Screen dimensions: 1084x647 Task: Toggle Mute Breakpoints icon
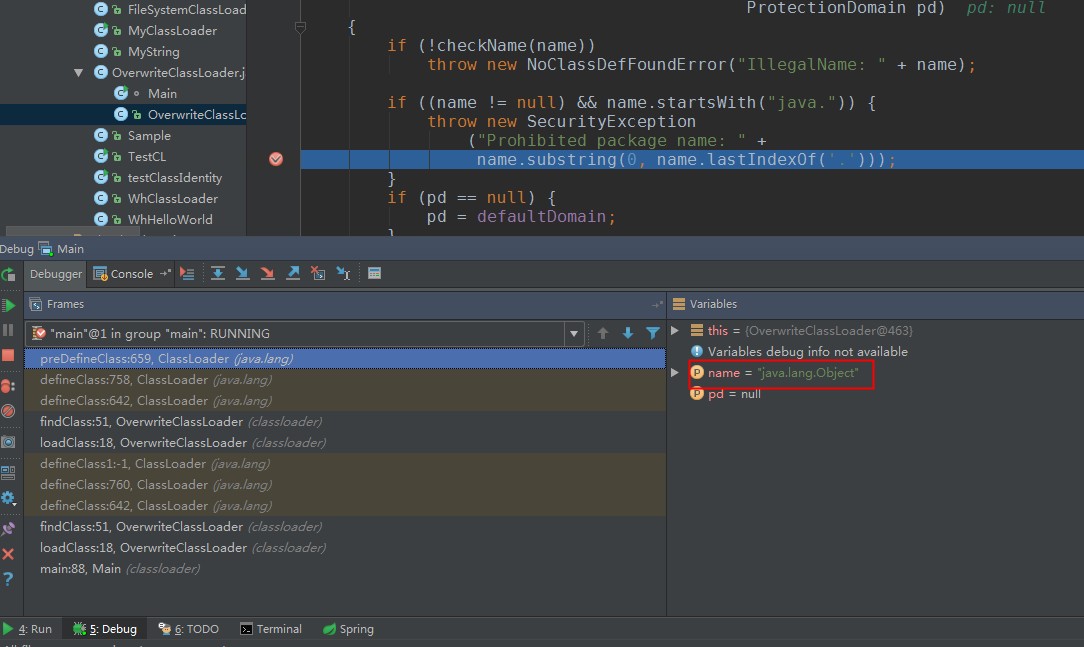(8, 411)
